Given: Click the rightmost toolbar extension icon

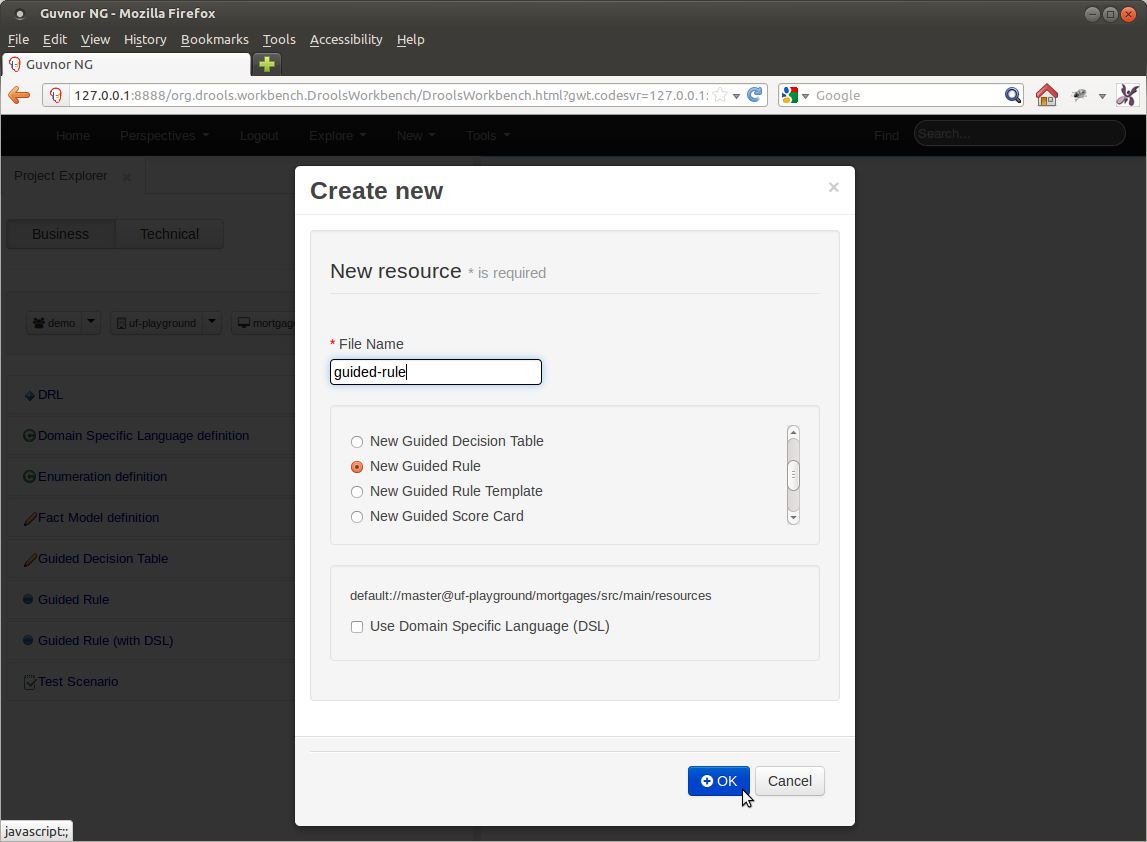Looking at the screenshot, I should [1127, 95].
